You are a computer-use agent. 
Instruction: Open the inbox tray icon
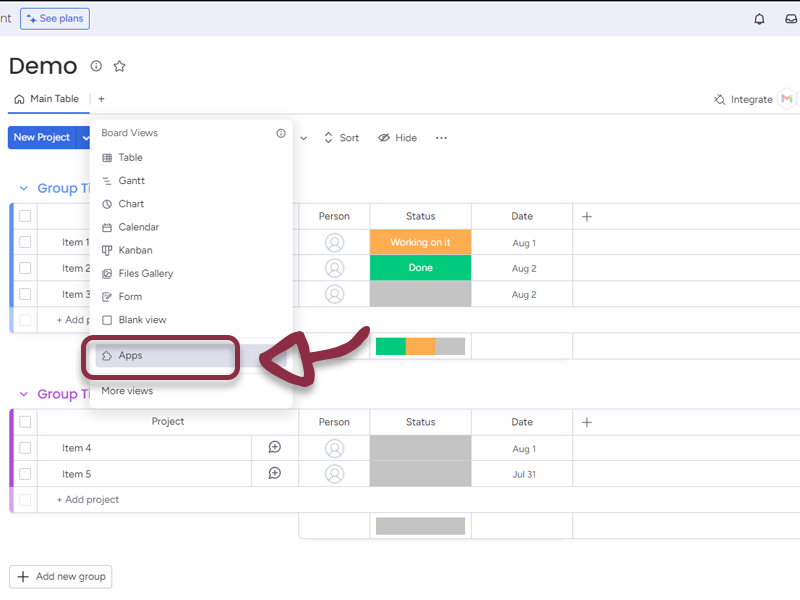pyautogui.click(x=791, y=19)
